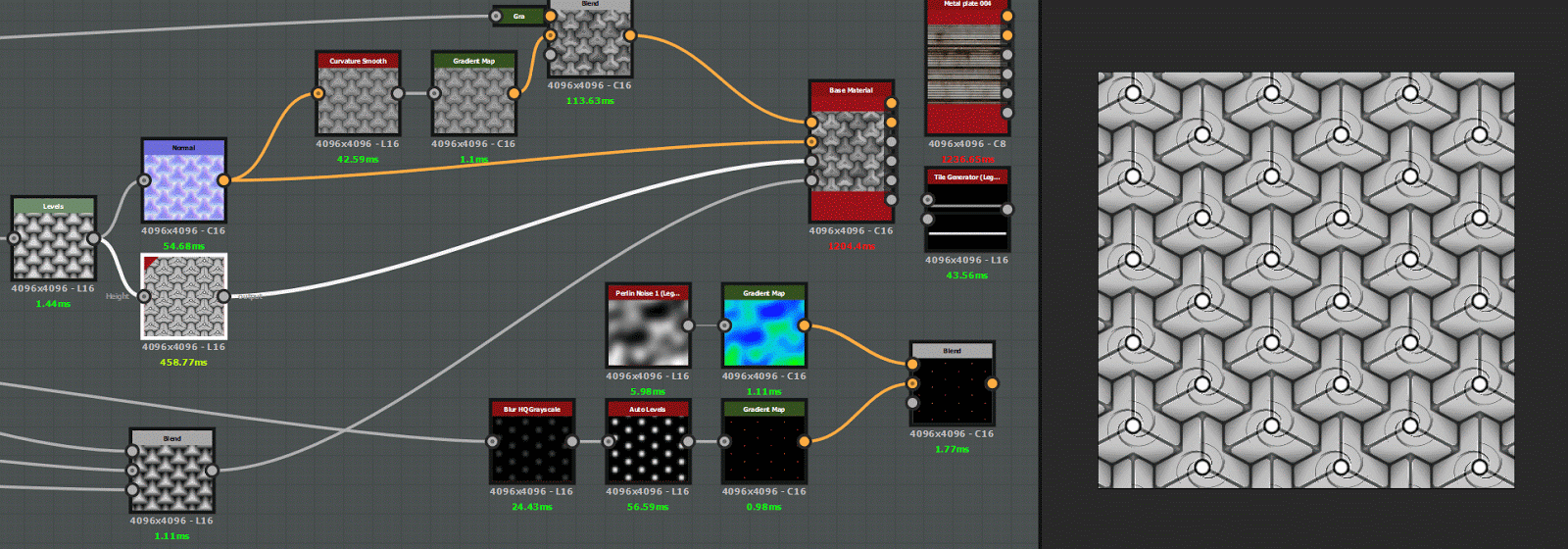Select the Perlin Noise 1 node
Viewport: 1568px width, 549px height.
(648, 325)
